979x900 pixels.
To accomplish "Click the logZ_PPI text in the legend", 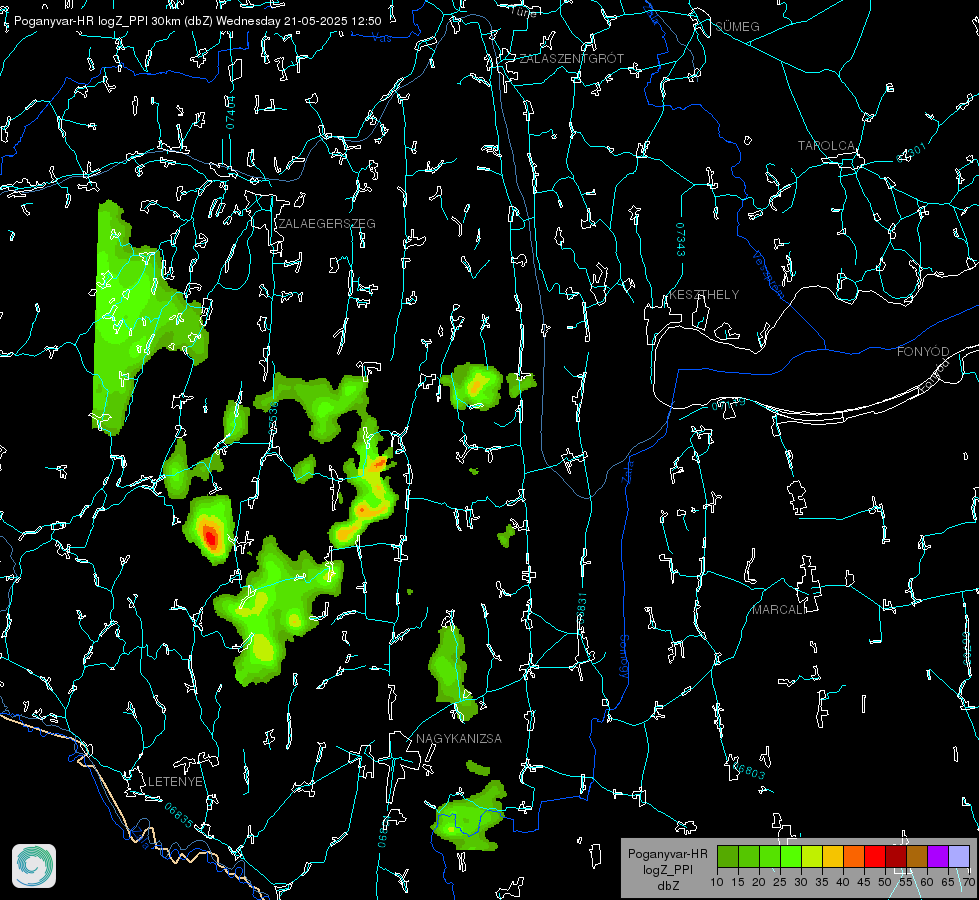I will [x=667, y=870].
